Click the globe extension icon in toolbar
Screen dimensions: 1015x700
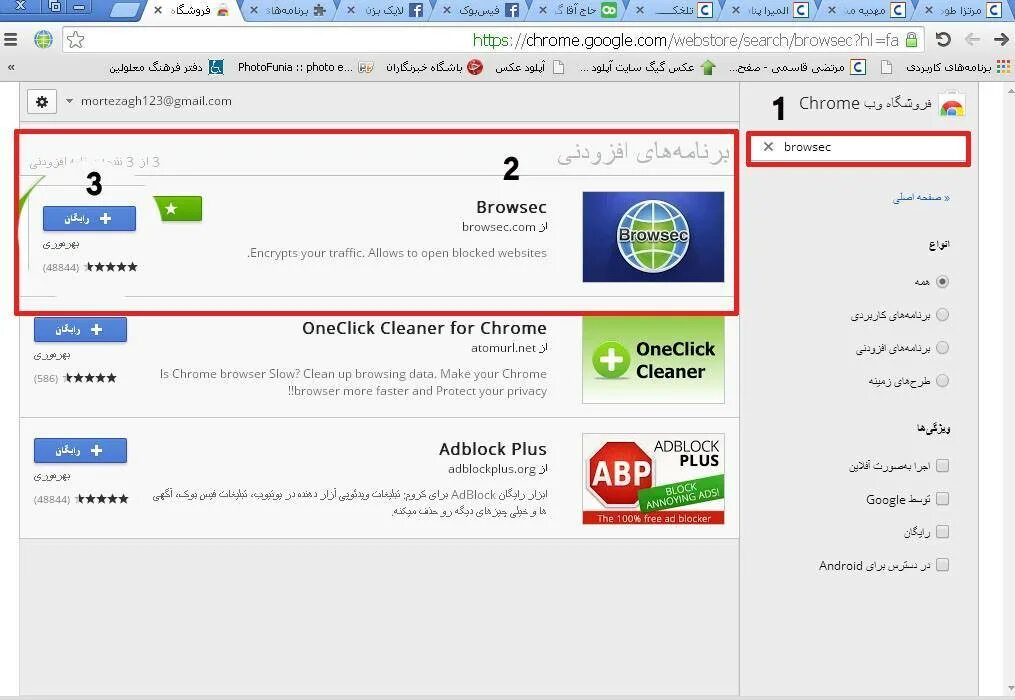click(43, 40)
